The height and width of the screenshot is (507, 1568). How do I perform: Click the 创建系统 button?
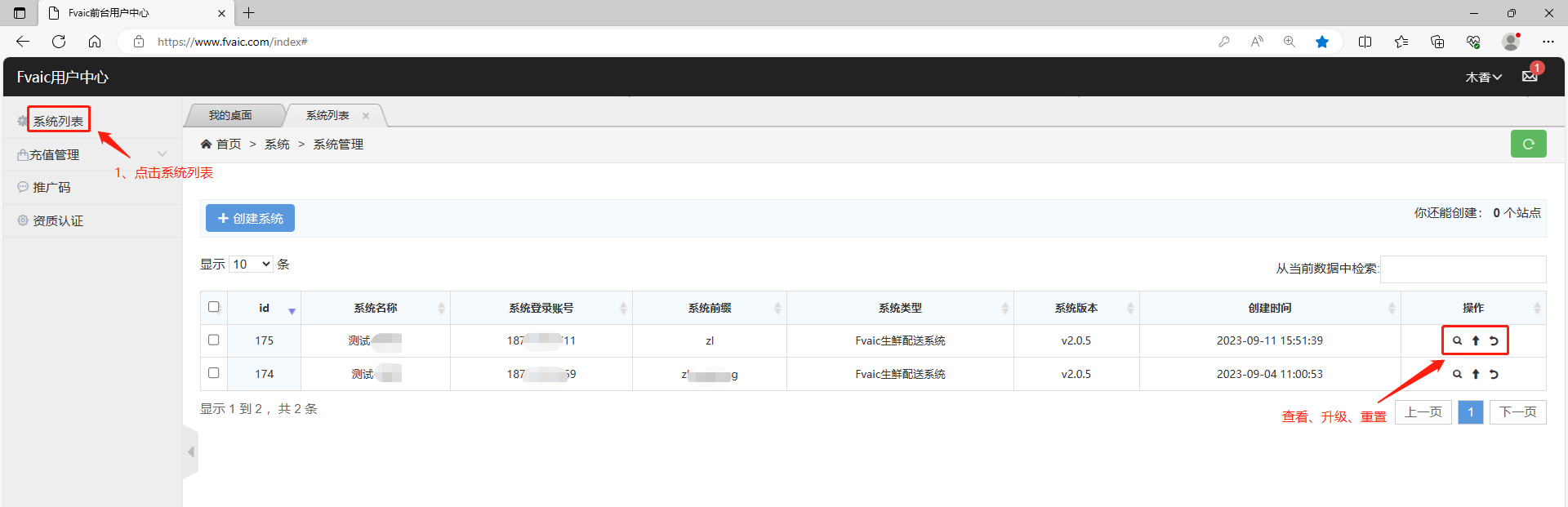pos(250,219)
